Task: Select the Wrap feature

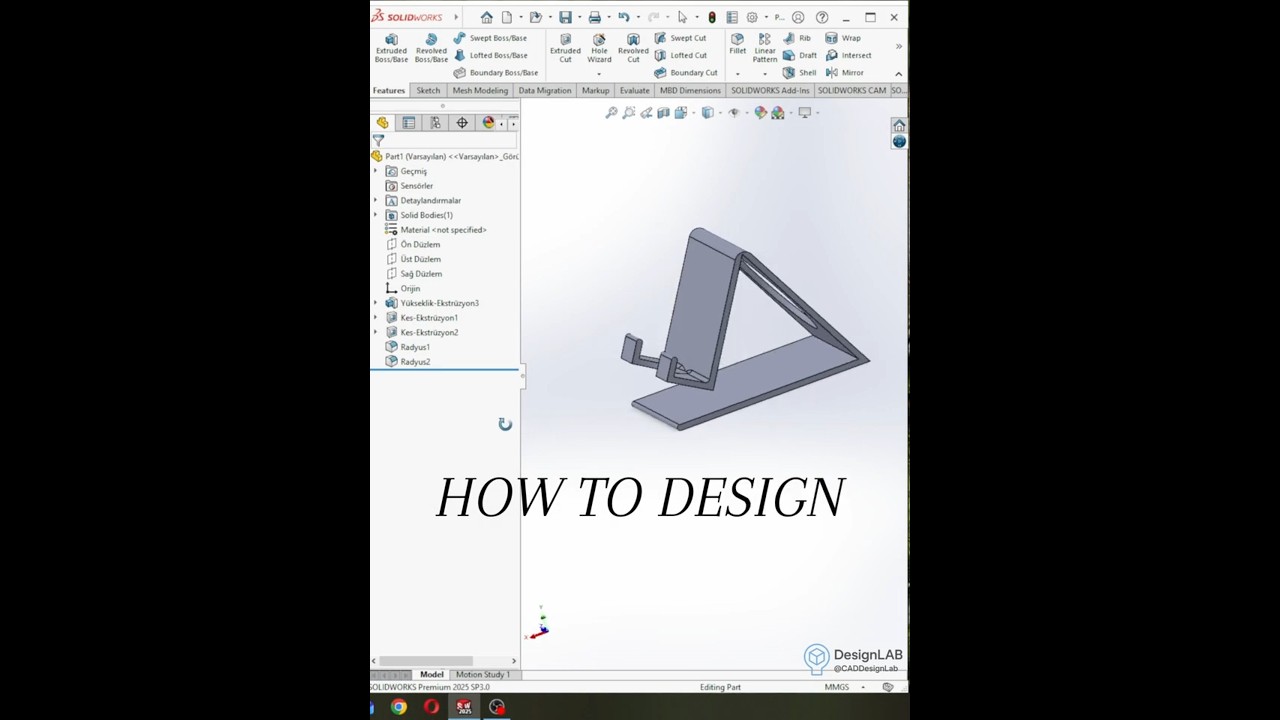Action: (x=843, y=38)
